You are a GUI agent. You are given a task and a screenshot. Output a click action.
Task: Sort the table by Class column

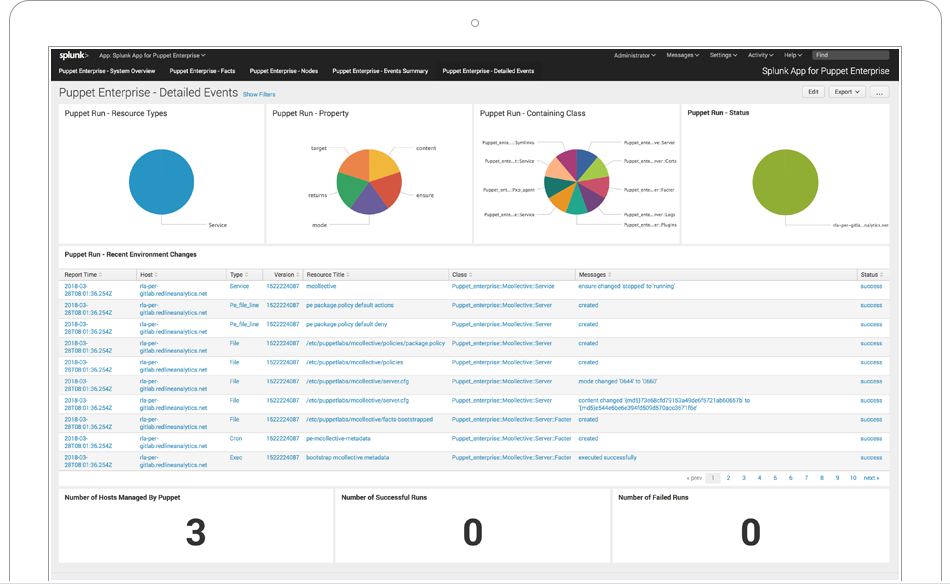tap(462, 275)
